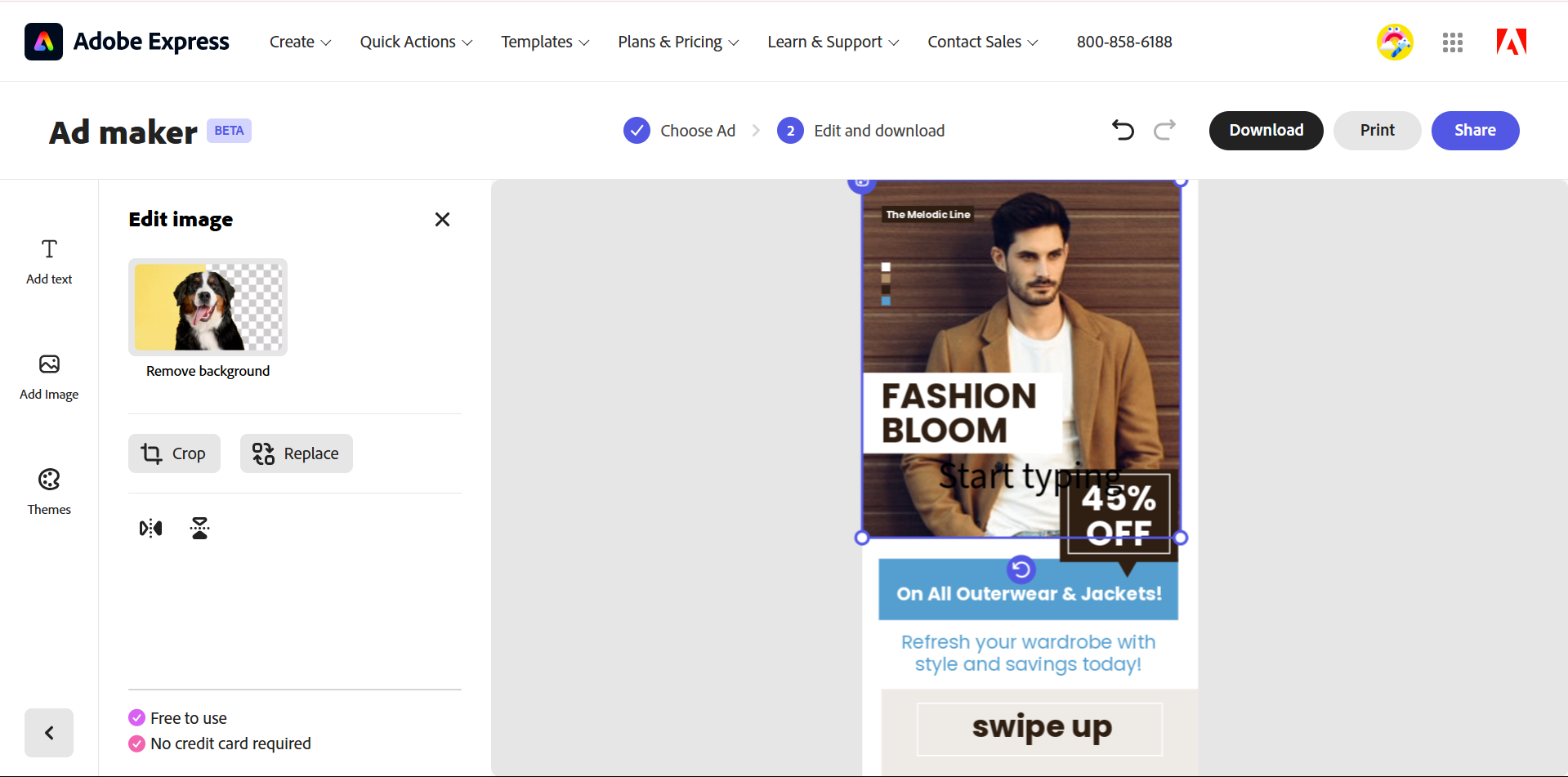Open the Adobe apps grid launcher
The image size is (1568, 777).
(1453, 42)
